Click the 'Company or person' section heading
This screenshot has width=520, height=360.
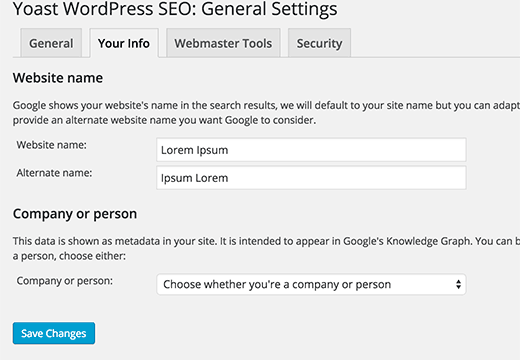[75, 214]
